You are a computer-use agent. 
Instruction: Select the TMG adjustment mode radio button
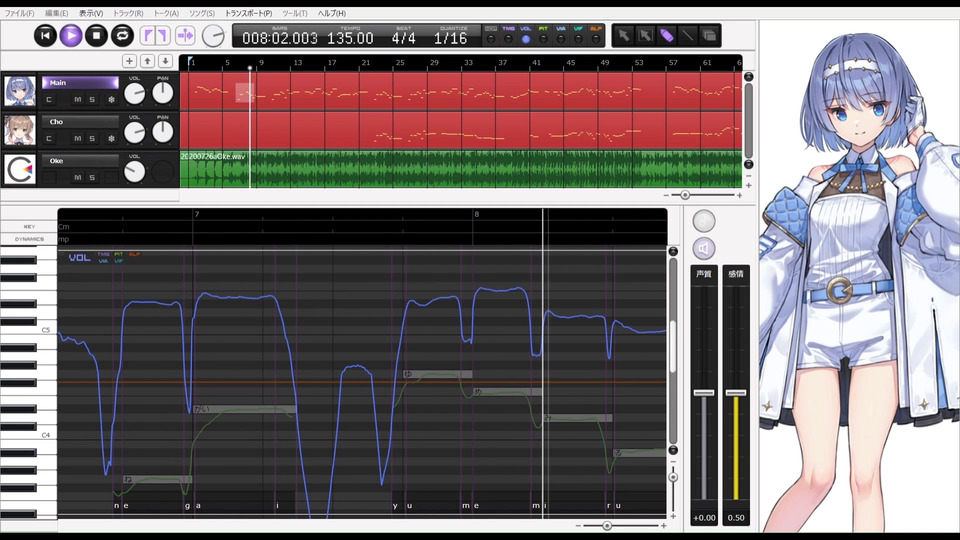click(508, 39)
